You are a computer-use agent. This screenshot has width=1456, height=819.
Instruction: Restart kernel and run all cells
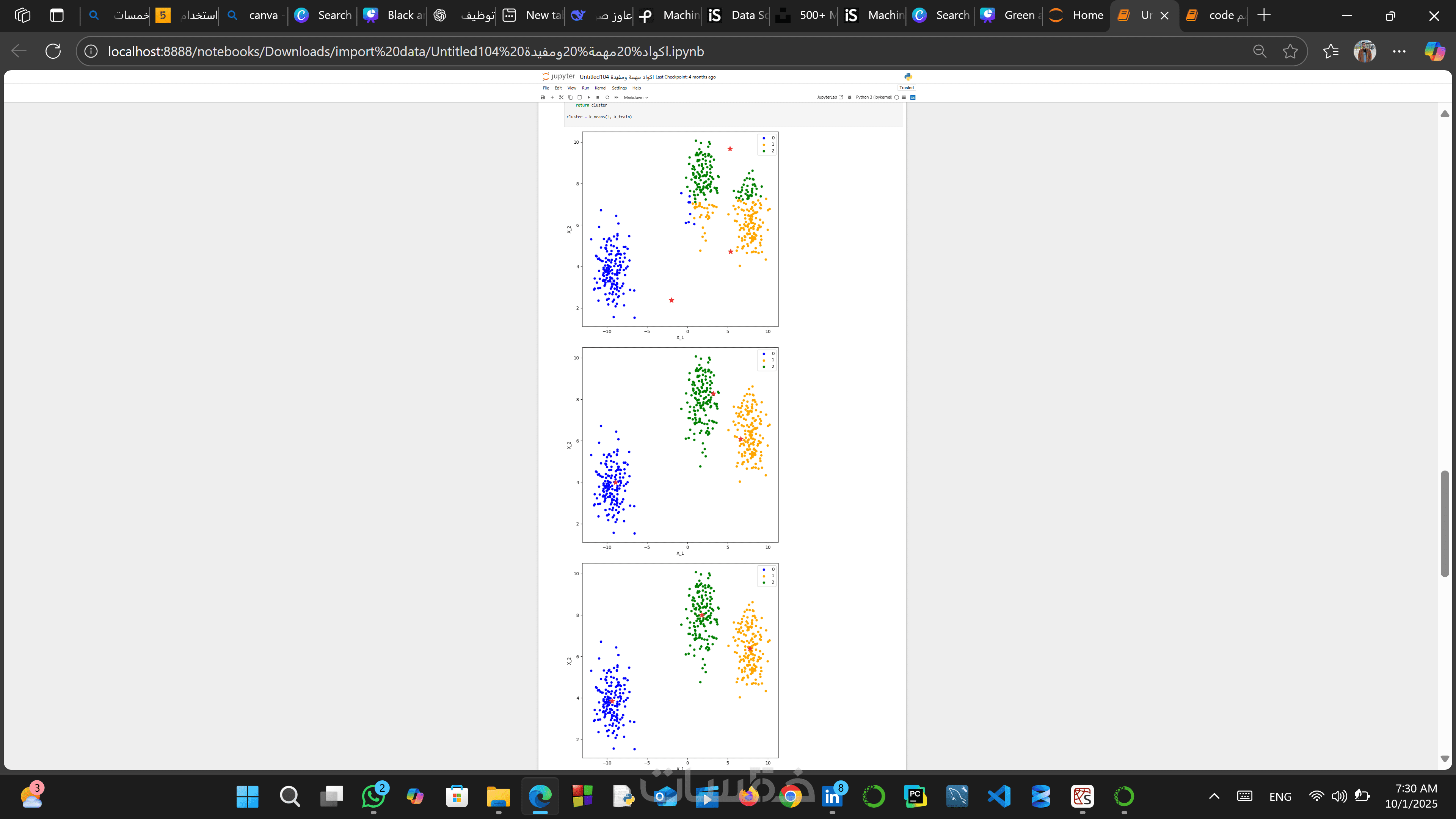pyautogui.click(x=616, y=97)
